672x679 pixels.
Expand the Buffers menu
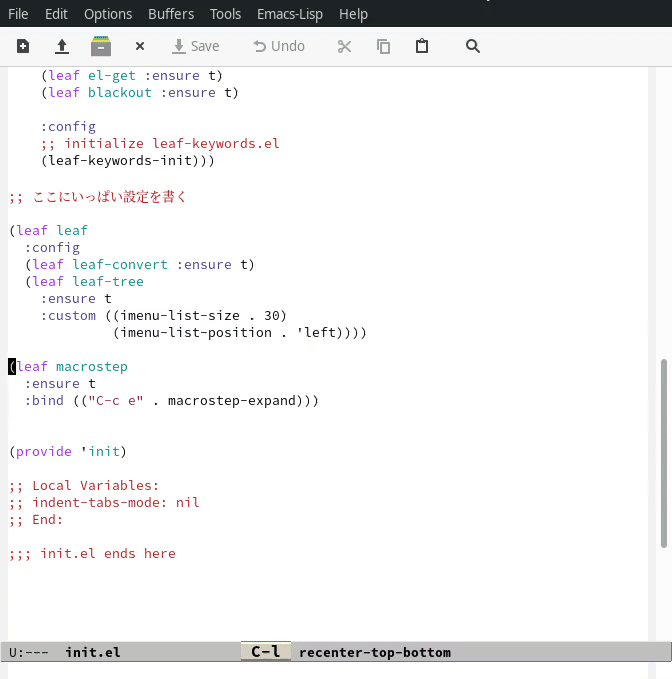(x=171, y=14)
